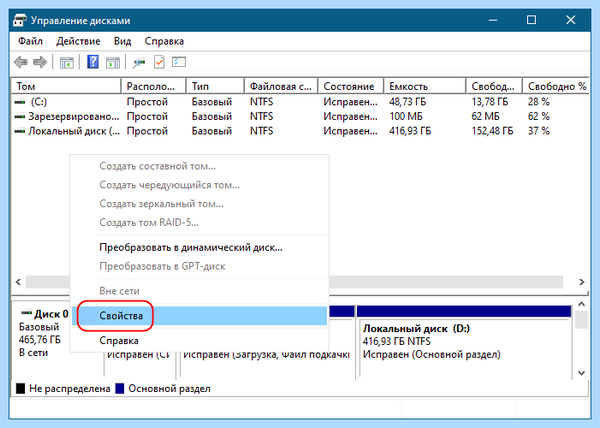Viewport: 600px width, 428px height.
Task: Click the Back arrow toolbar icon
Action: tap(21, 62)
